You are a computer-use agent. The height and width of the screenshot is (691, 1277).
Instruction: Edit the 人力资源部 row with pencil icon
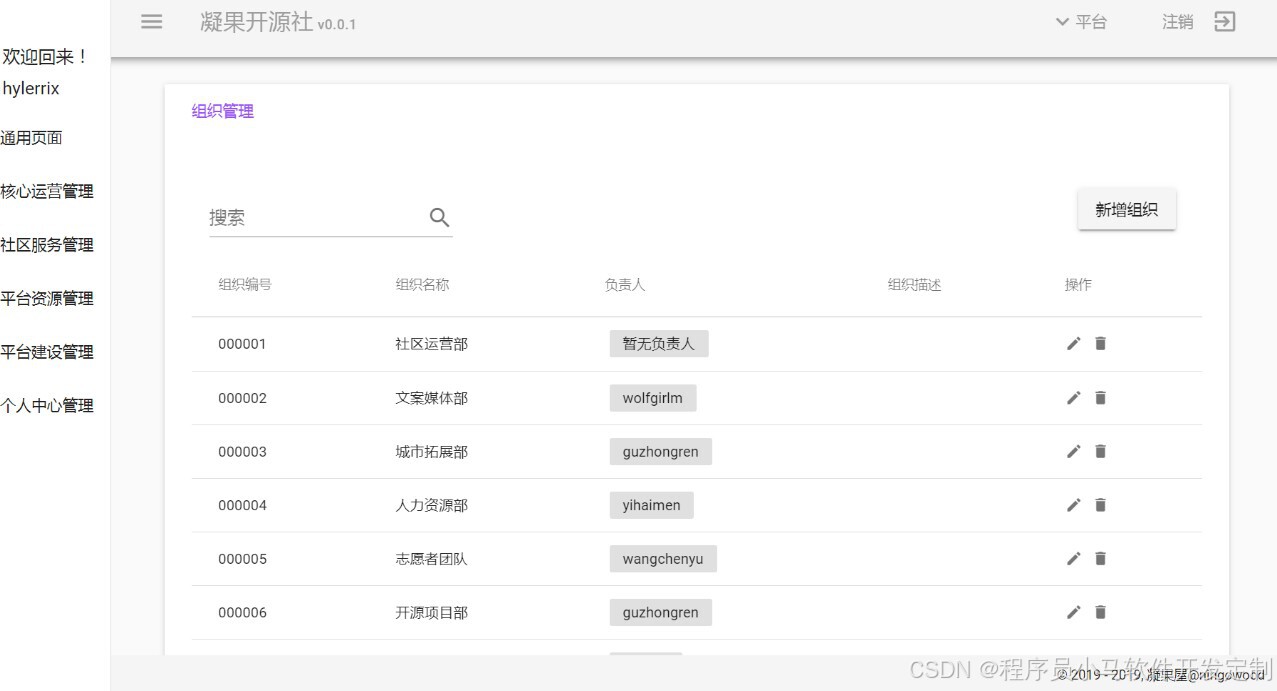[1073, 505]
